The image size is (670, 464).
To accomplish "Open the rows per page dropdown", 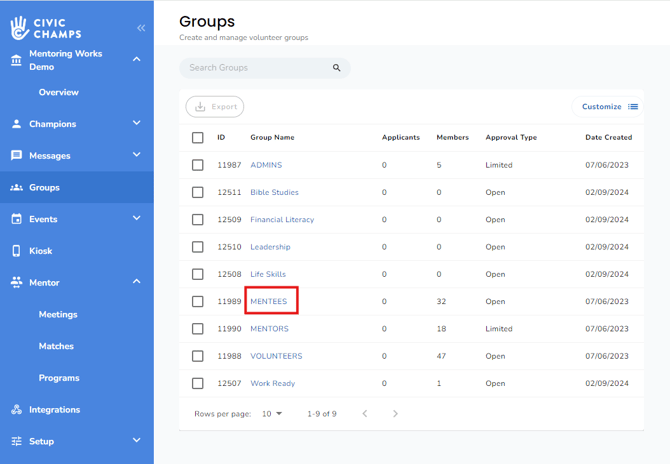I will (272, 414).
